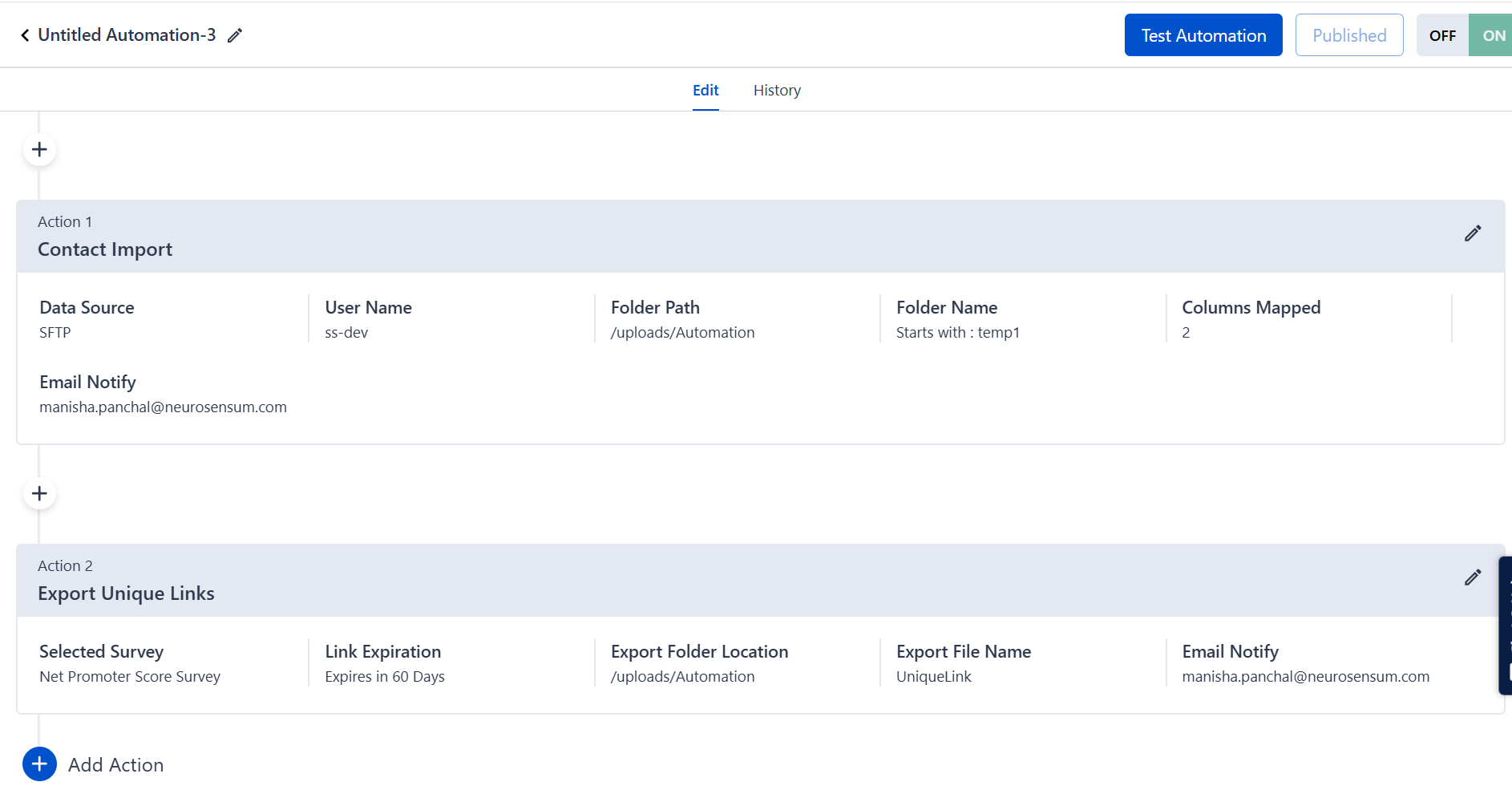Edit the Contact Import action via its pencil
The width and height of the screenshot is (1512, 798).
point(1472,233)
